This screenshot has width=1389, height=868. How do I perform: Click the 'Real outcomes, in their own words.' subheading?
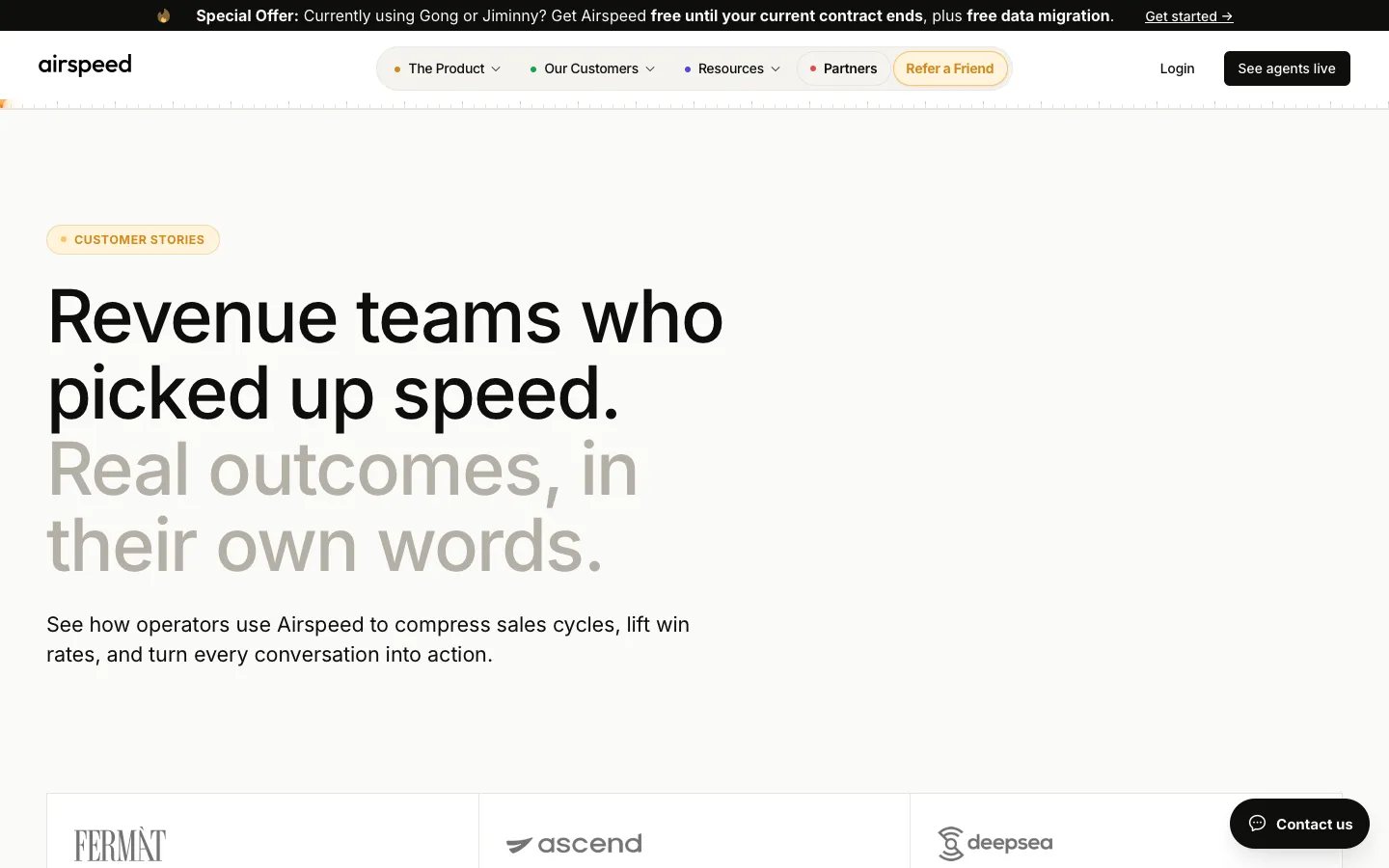click(x=342, y=507)
